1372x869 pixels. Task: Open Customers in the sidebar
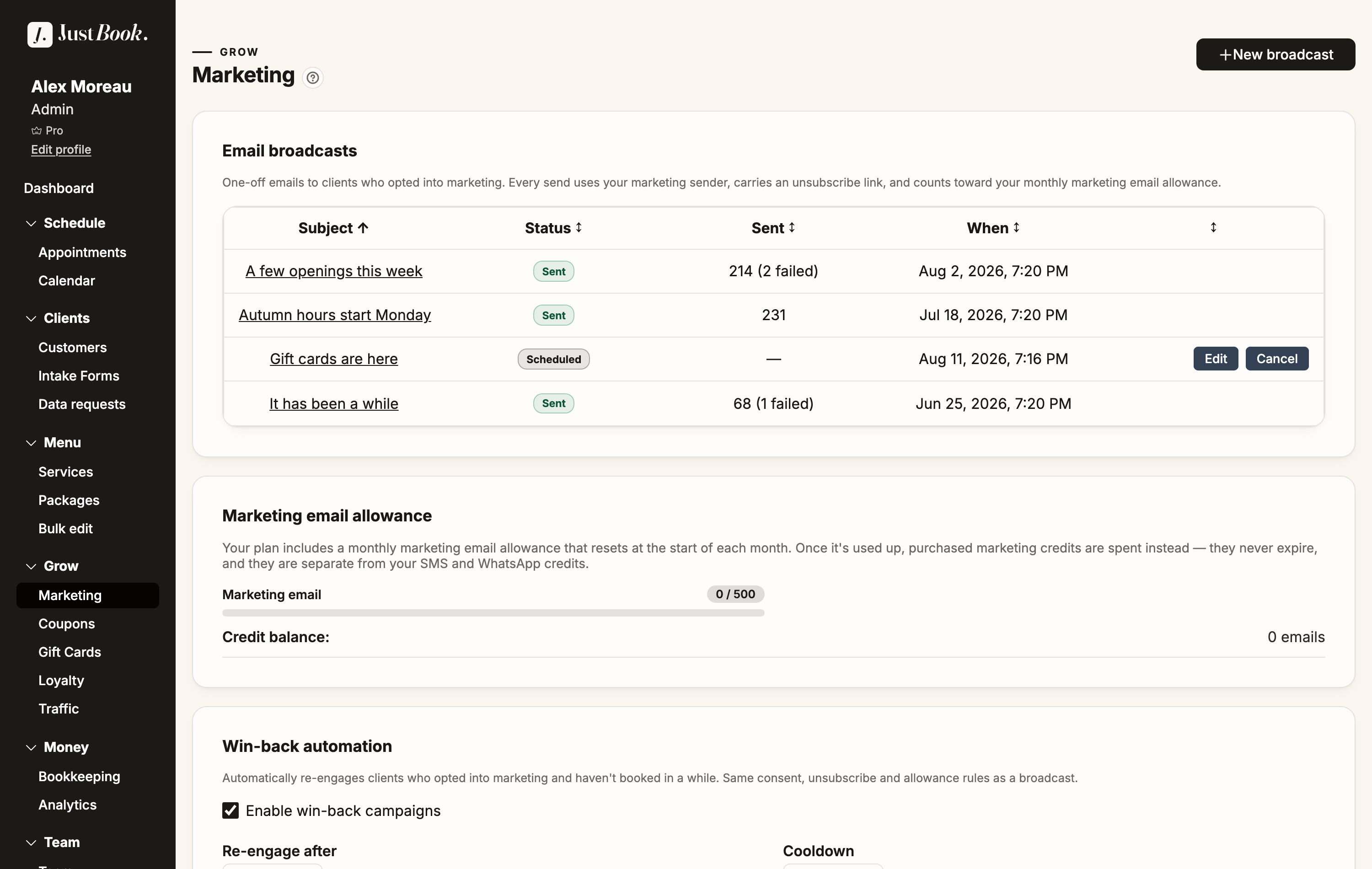[x=72, y=348]
